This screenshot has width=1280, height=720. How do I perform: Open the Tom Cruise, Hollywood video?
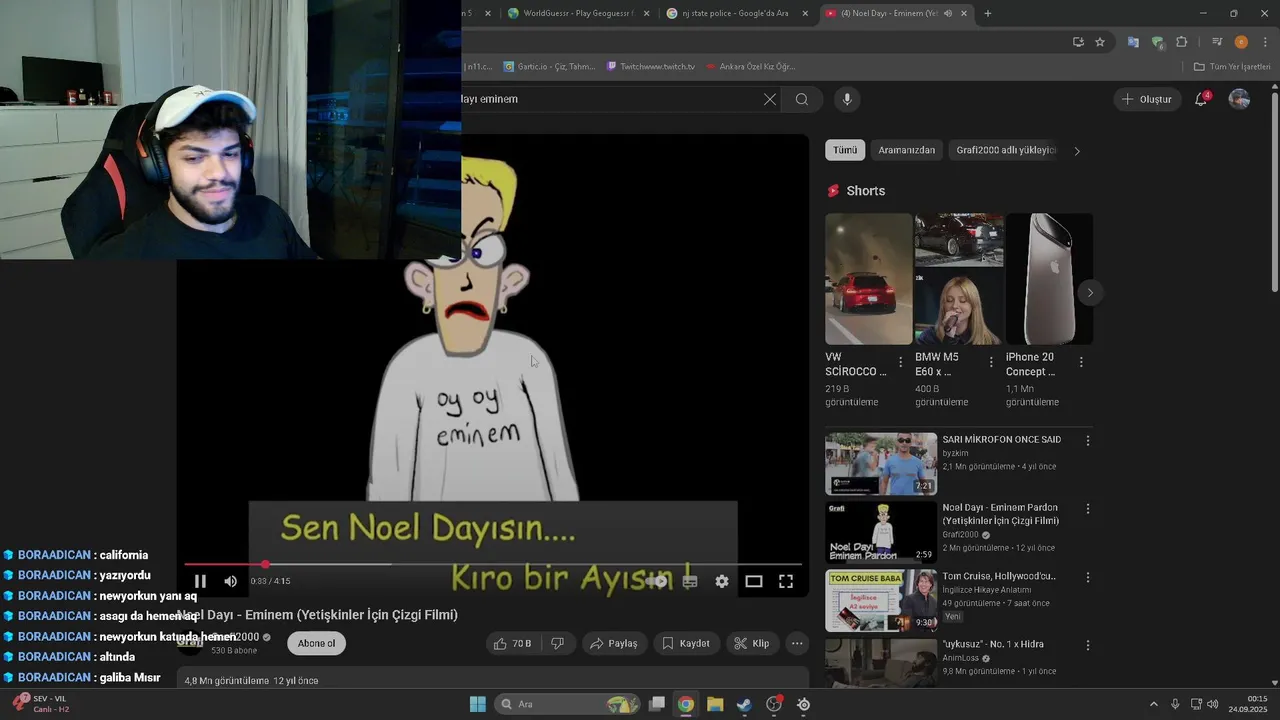click(881, 600)
